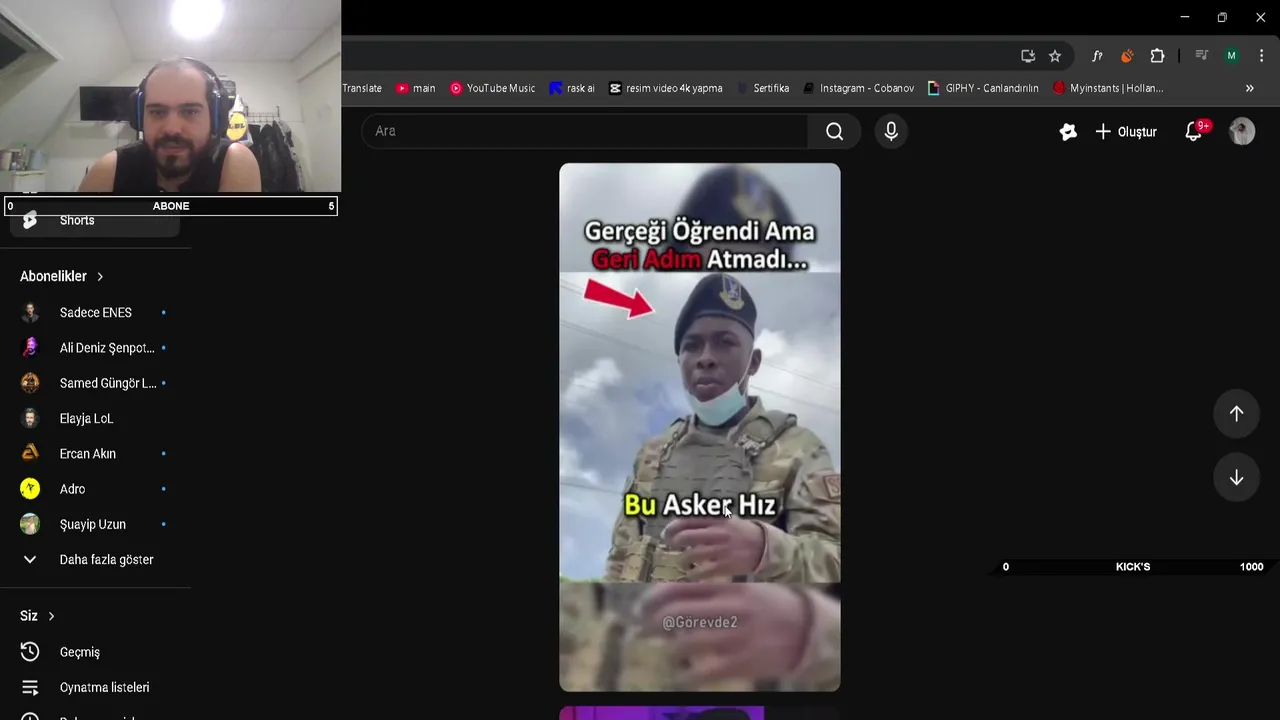Open Elayja LoL channel avatar

(x=30, y=418)
